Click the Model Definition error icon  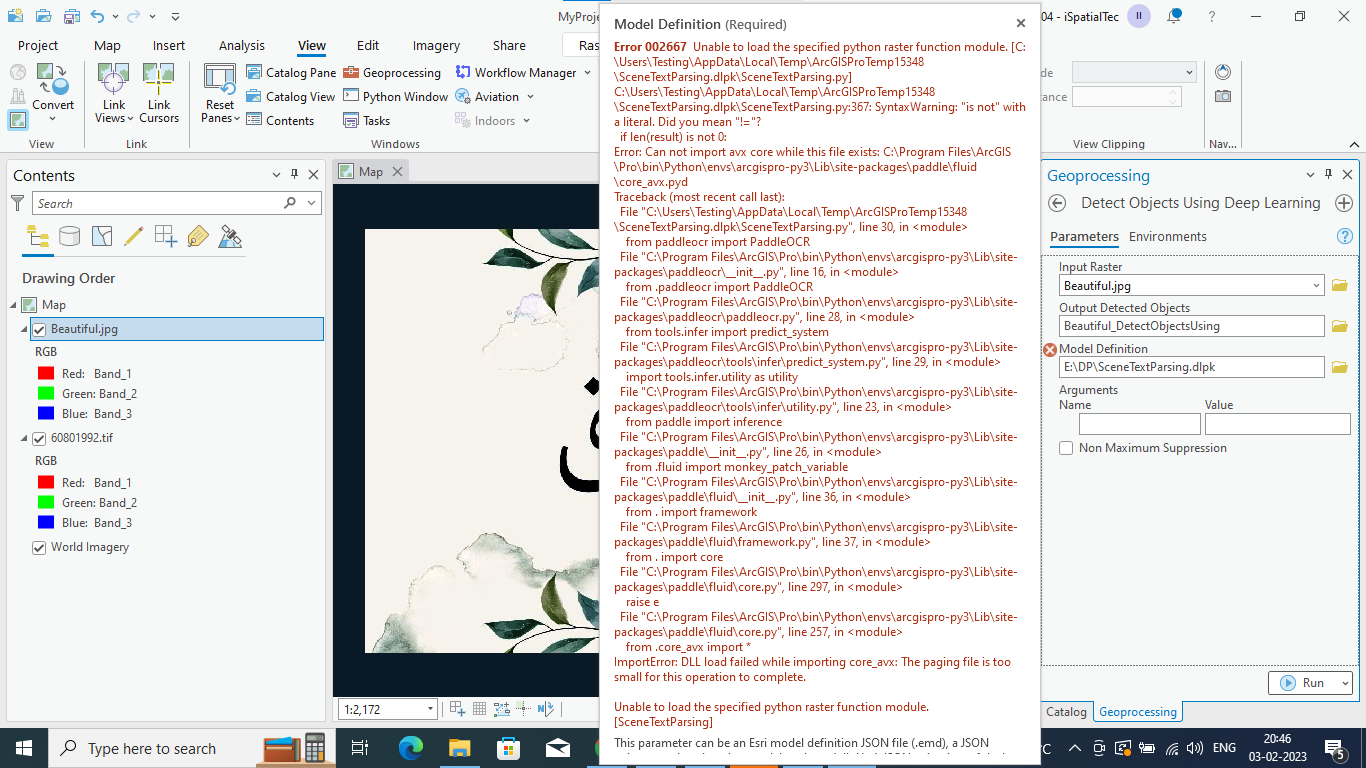point(1050,350)
